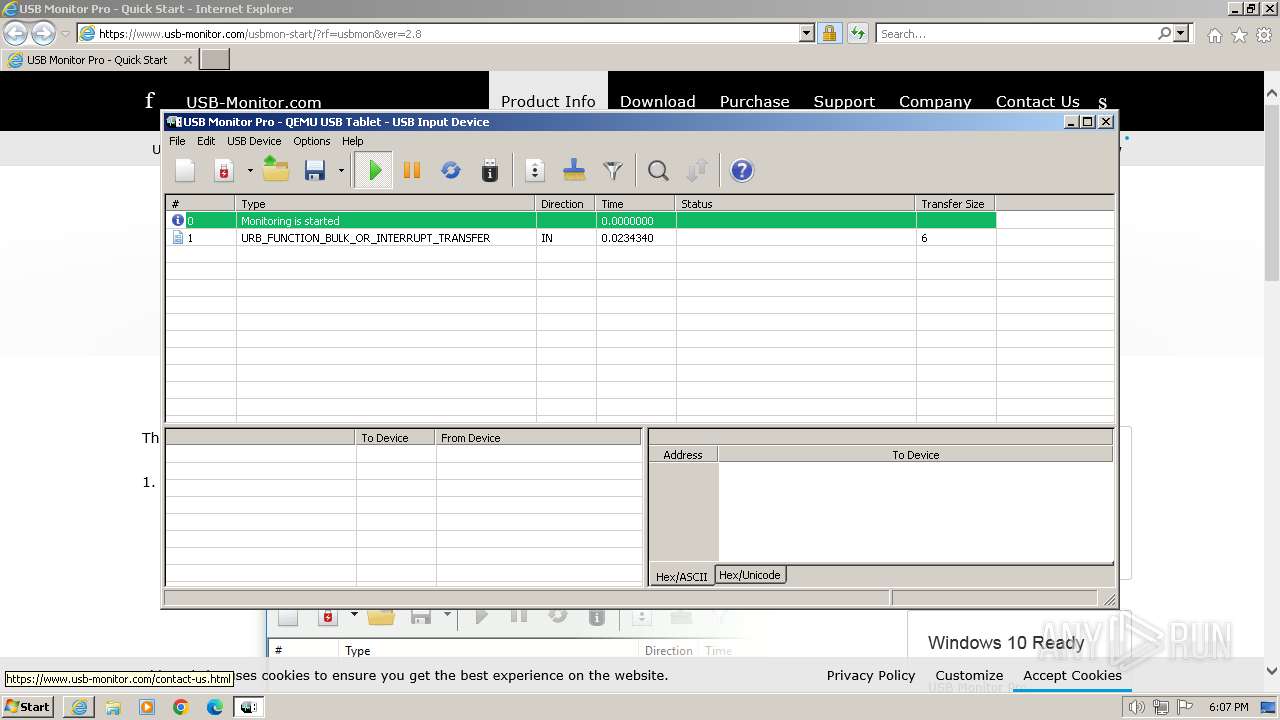1280x720 pixels.
Task: Select the 'Monitoring is started' row
Action: (x=581, y=221)
